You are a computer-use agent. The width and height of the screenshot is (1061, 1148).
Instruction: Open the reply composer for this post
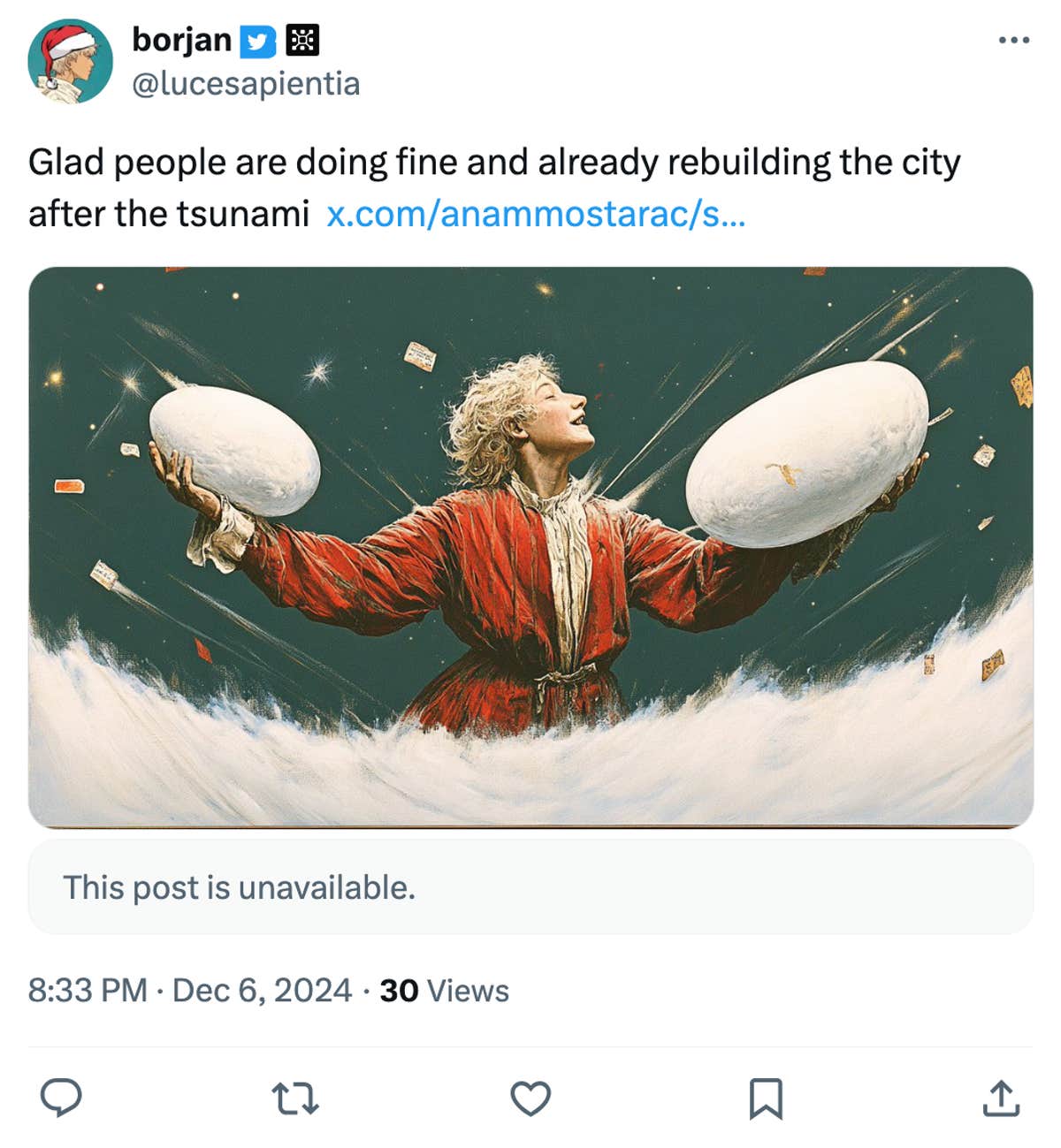[x=62, y=1100]
